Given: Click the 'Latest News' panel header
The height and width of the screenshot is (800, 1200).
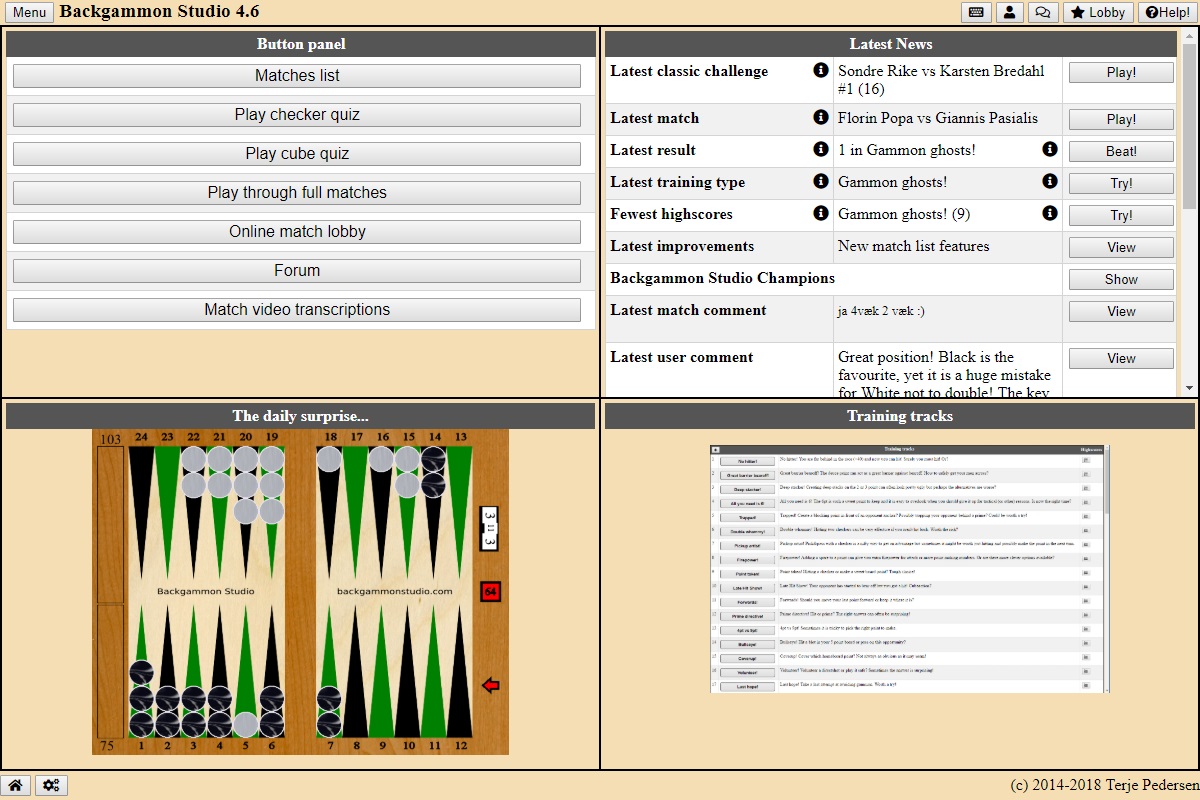Looking at the screenshot, I should click(x=891, y=44).
